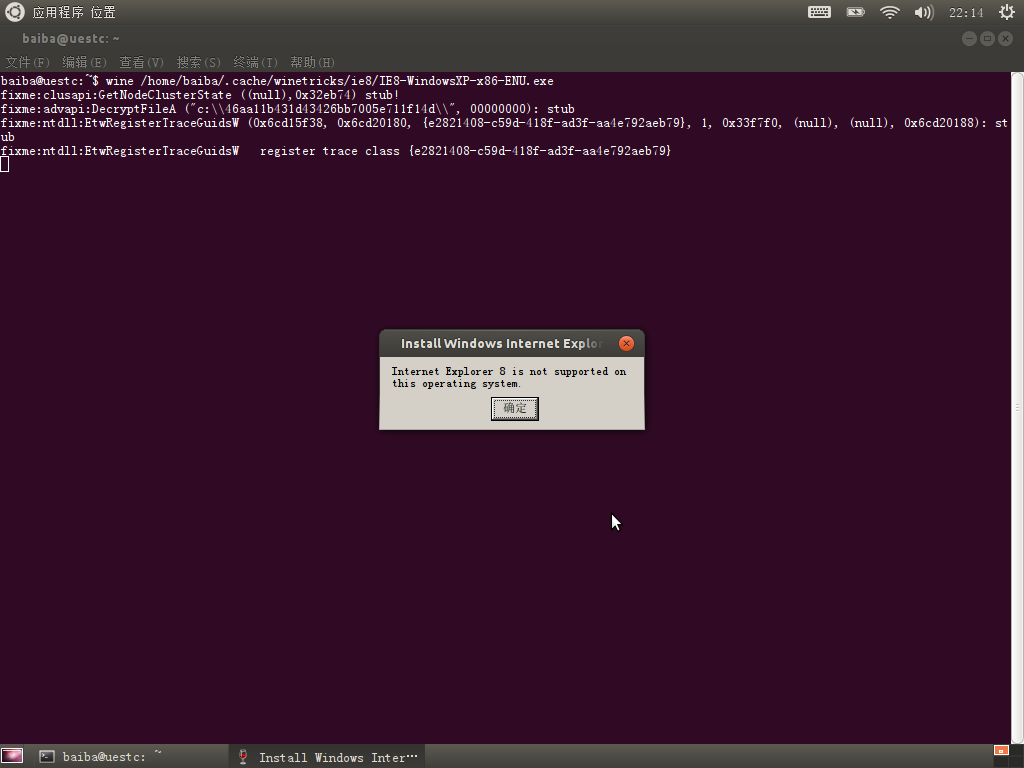This screenshot has height=768, width=1024.
Task: Open the 查看(V) terminal menu
Action: [141, 62]
